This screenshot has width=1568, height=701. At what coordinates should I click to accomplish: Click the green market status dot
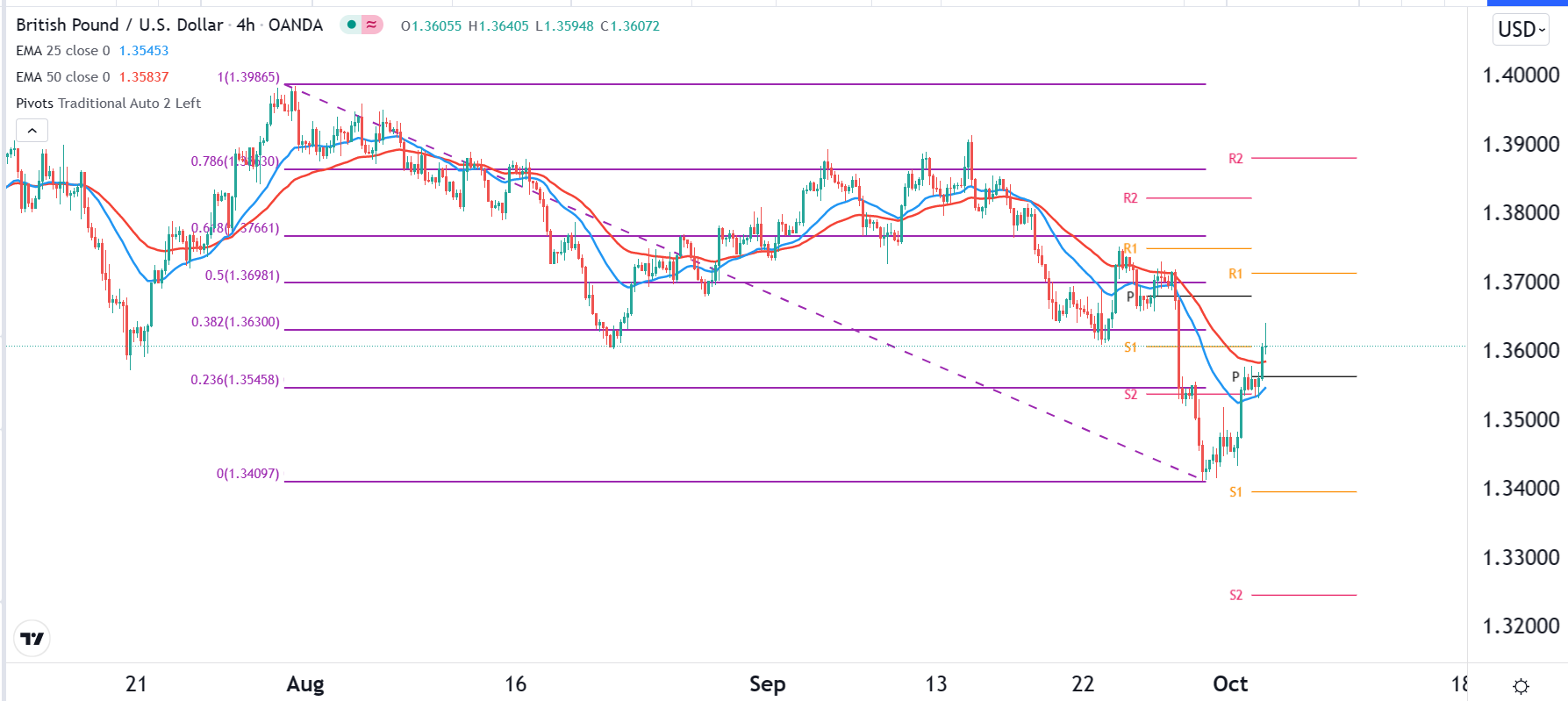[352, 25]
